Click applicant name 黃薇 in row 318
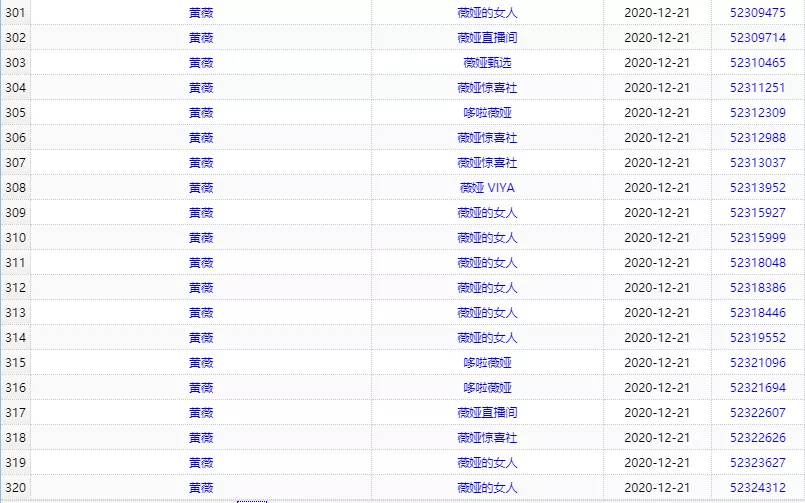The image size is (805, 503). coord(201,438)
